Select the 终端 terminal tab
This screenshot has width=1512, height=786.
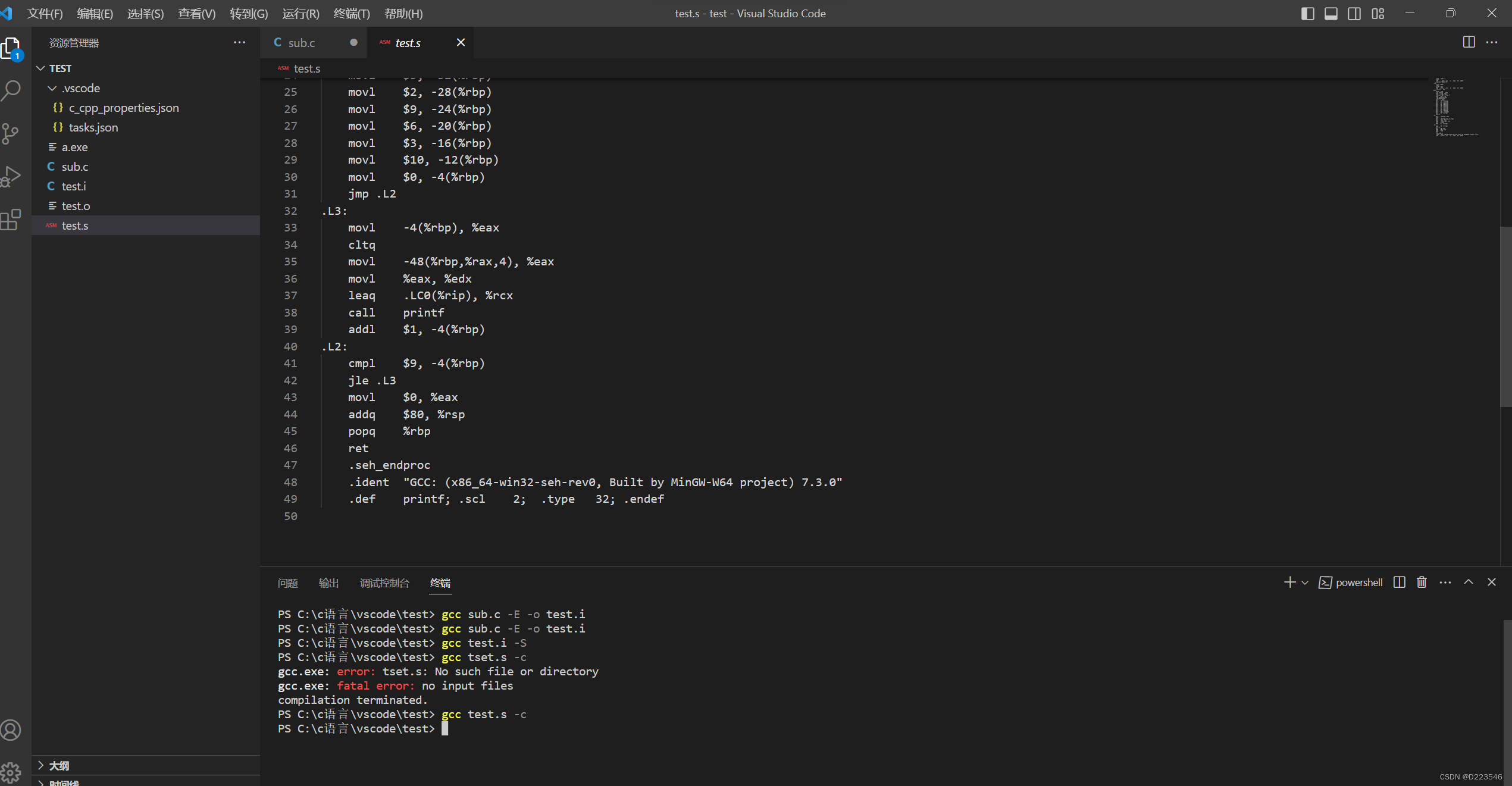pyautogui.click(x=440, y=583)
